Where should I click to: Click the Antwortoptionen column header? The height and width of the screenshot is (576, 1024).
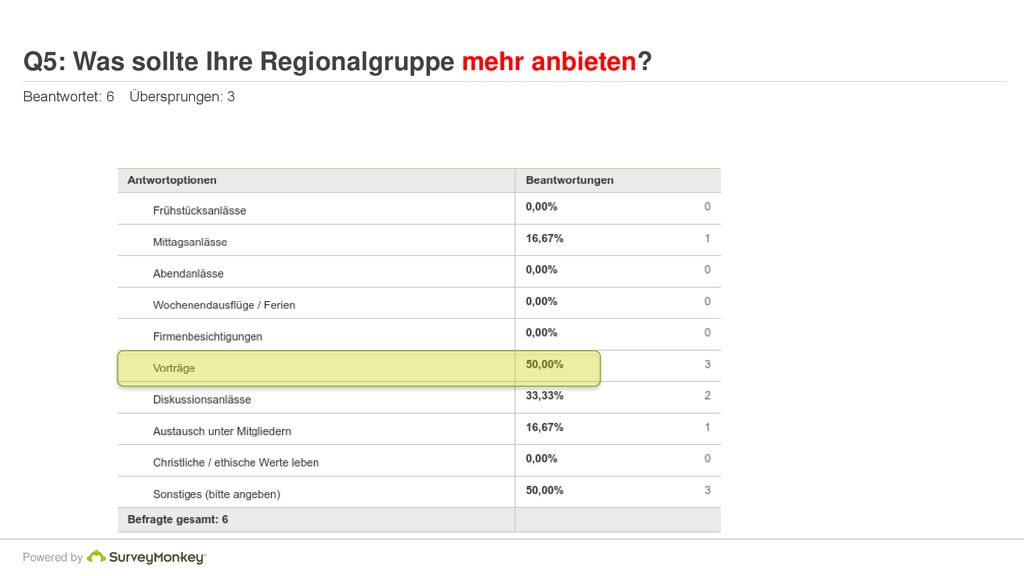pyautogui.click(x=172, y=180)
